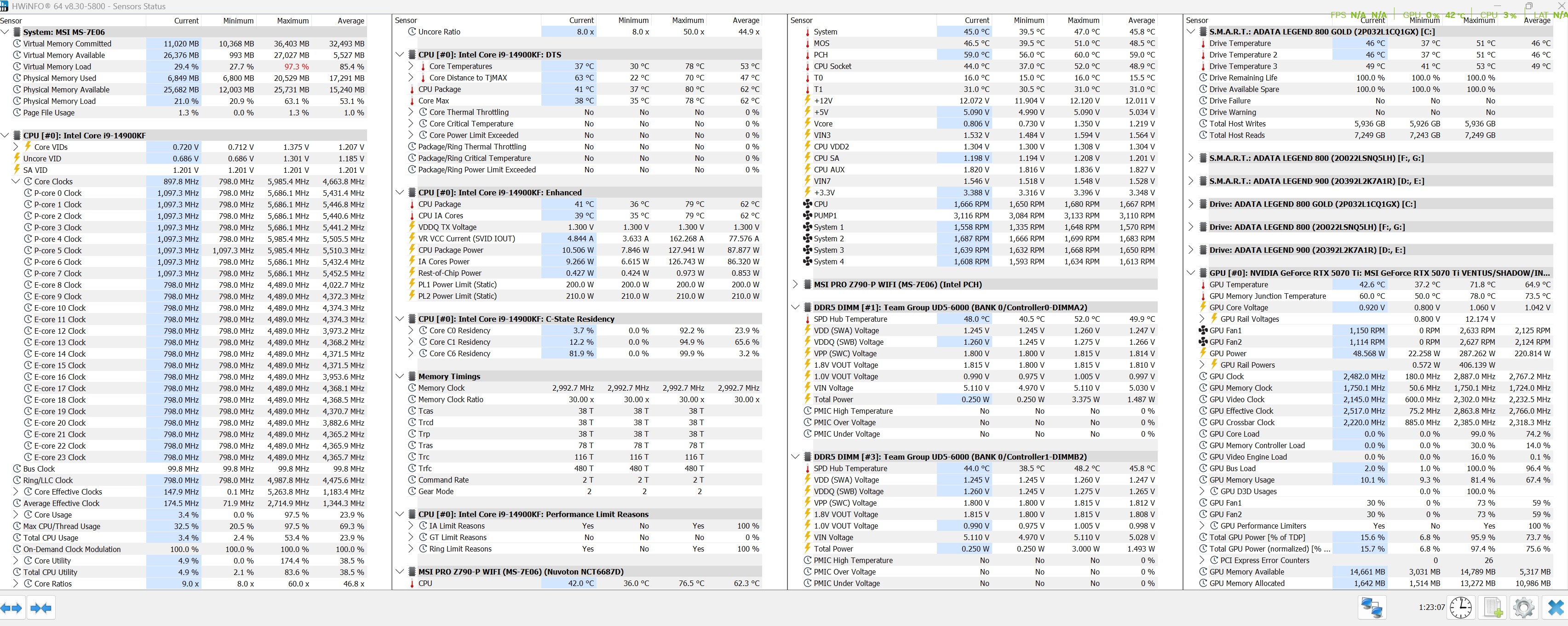Click the blue X close sensors icon
This screenshot has width=1568, height=626.
click(x=1555, y=607)
